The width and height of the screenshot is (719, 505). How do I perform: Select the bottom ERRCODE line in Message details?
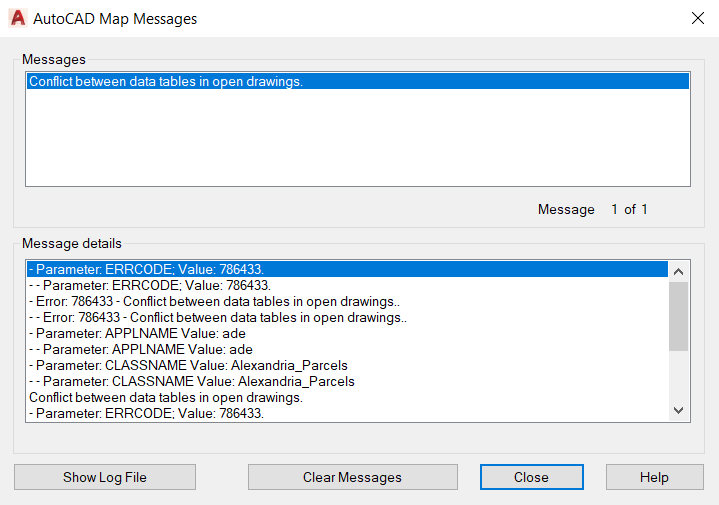pos(146,413)
